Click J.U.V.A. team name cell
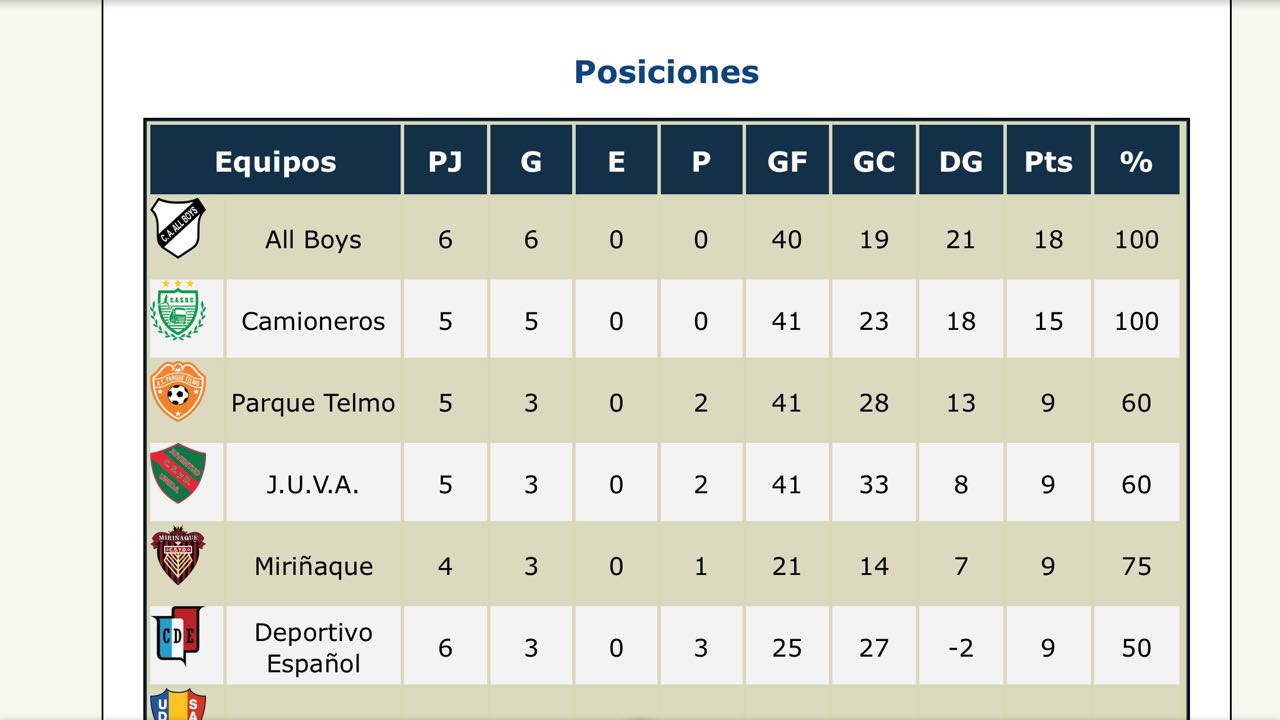Image resolution: width=1280 pixels, height=720 pixels. click(x=313, y=485)
